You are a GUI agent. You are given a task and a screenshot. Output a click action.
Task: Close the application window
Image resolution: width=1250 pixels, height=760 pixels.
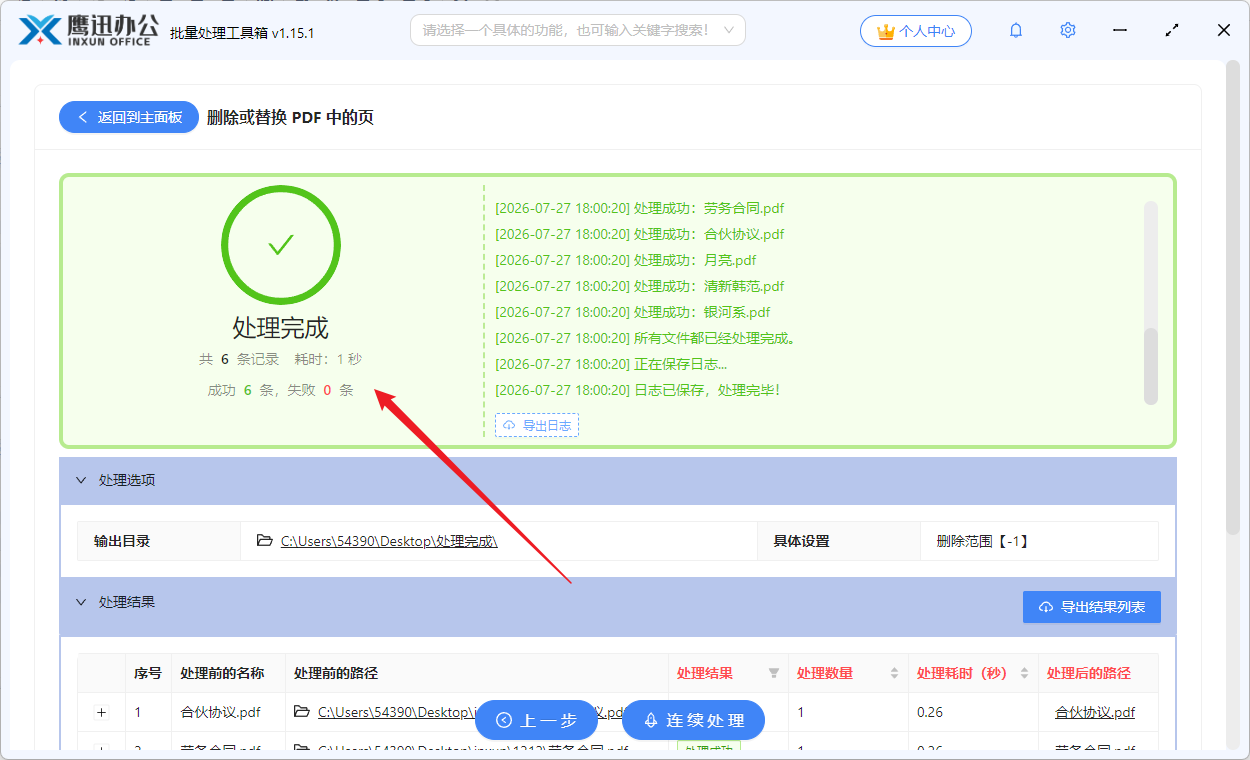click(x=1224, y=31)
